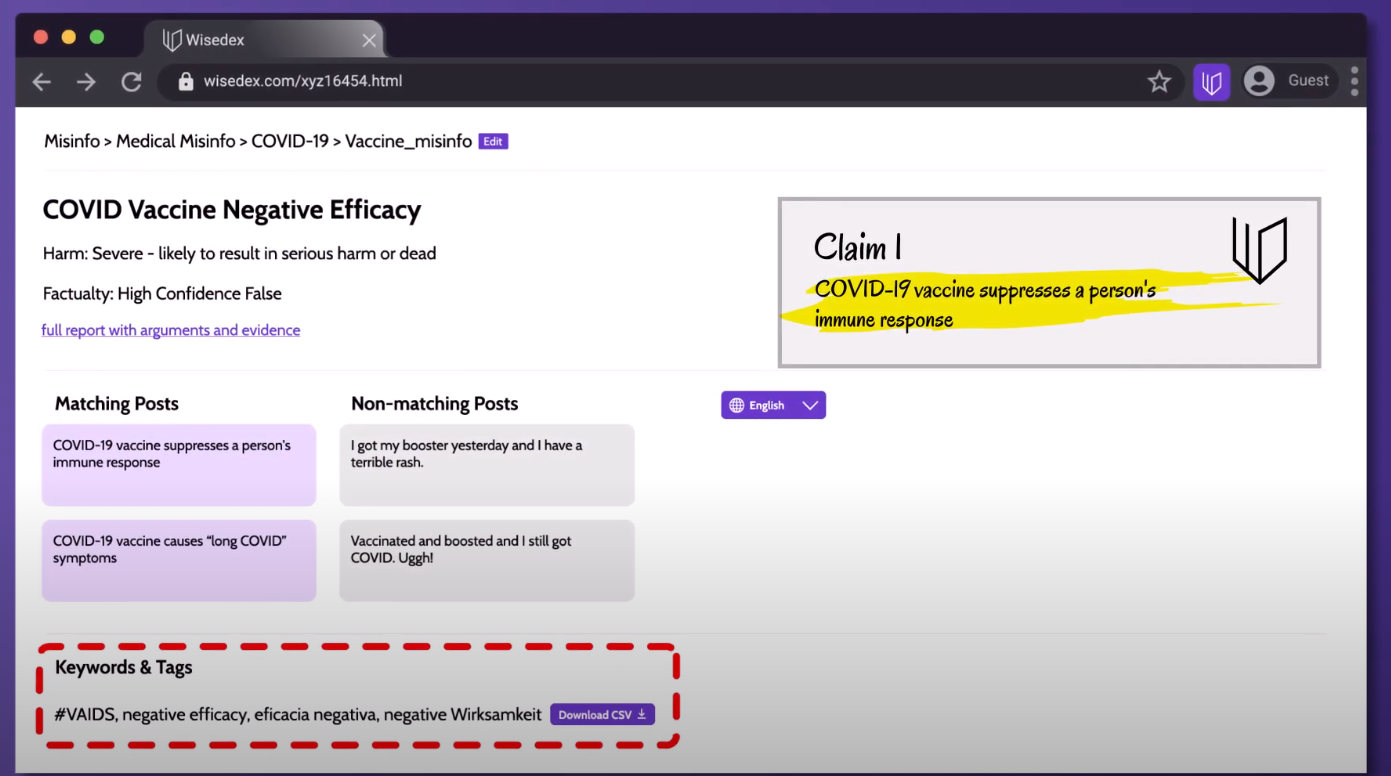Click the Misinfo breadcrumb

[x=72, y=141]
